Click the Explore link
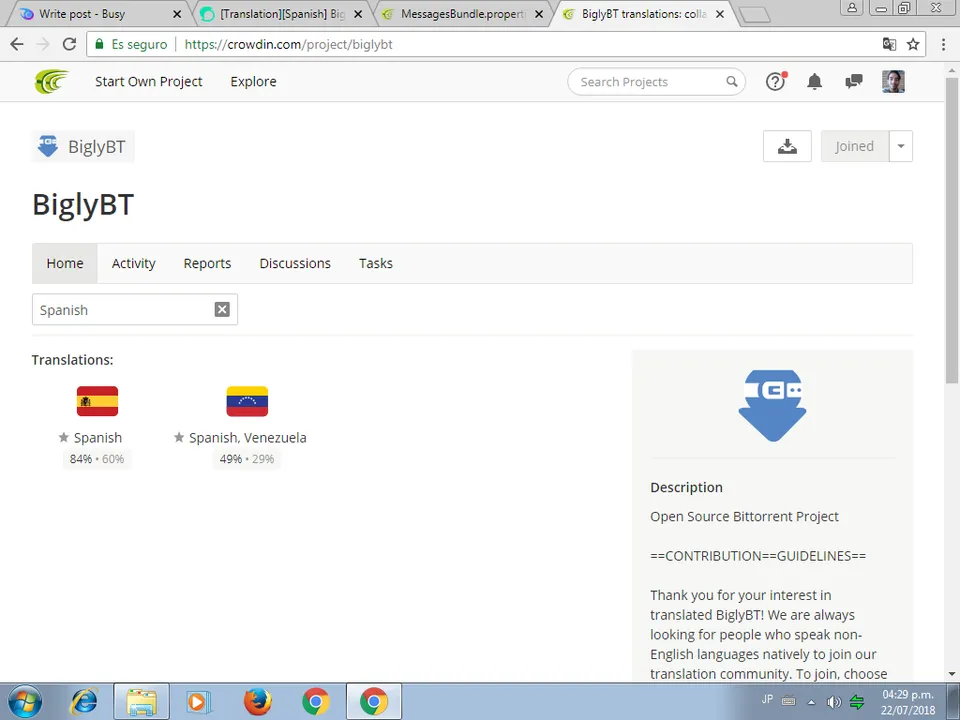The height and width of the screenshot is (720, 960). 253,81
